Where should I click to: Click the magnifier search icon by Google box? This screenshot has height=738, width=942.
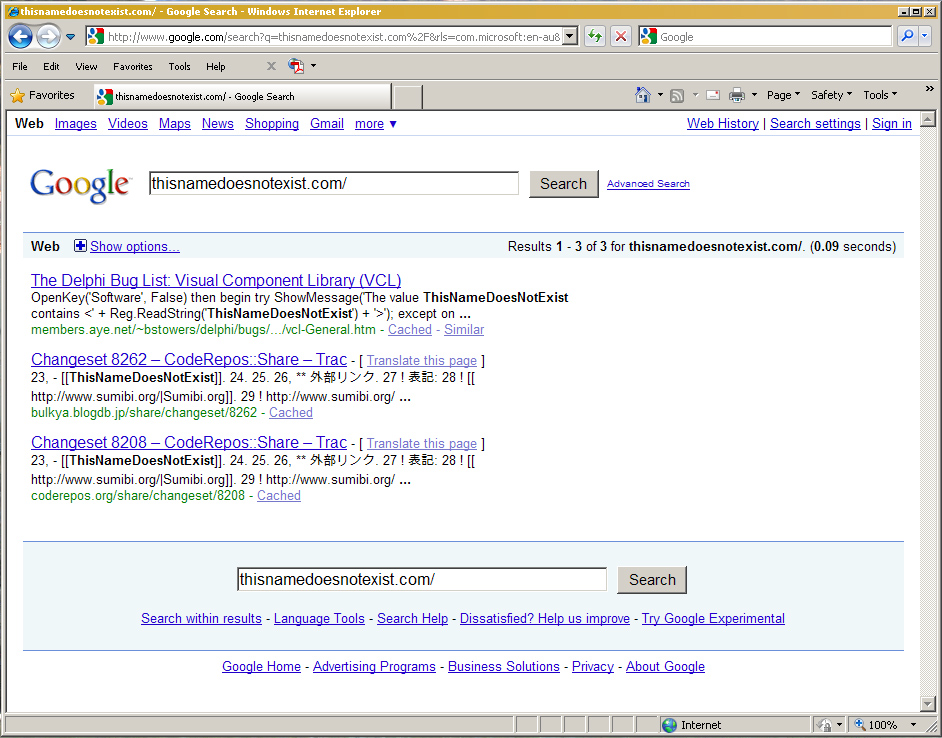point(906,37)
